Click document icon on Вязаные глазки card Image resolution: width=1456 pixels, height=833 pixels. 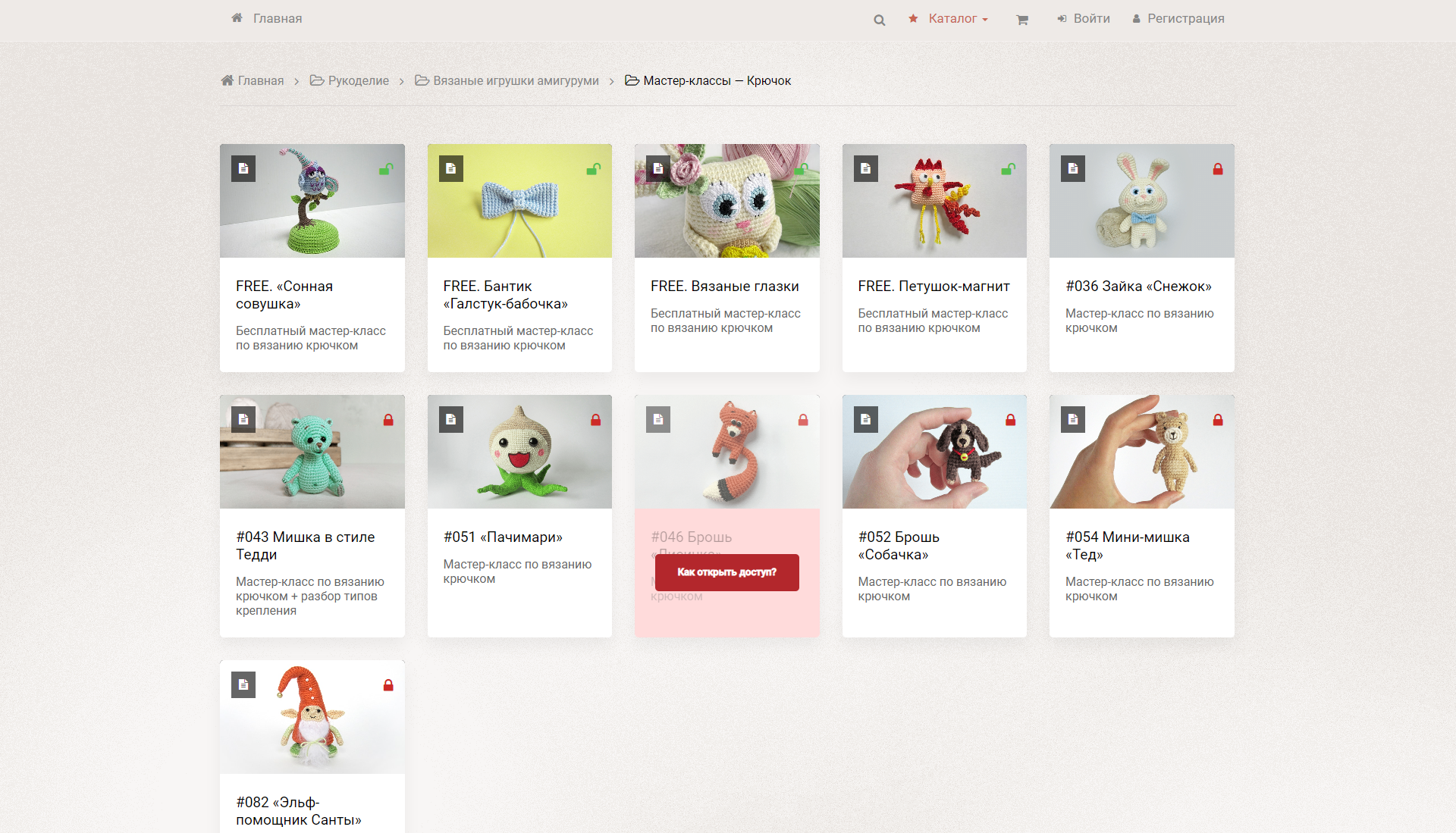[x=658, y=169]
